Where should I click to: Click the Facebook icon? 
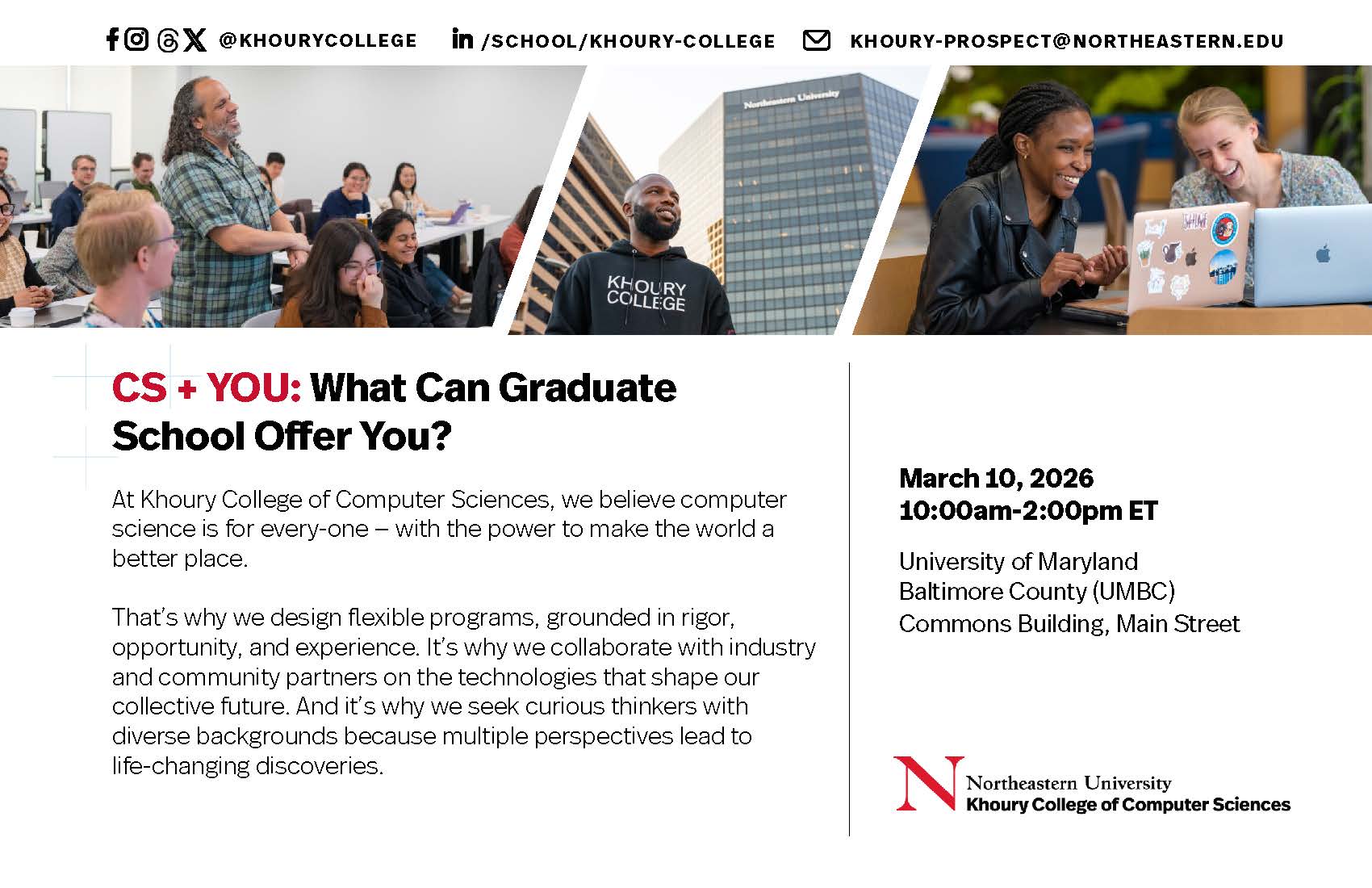[x=112, y=40]
